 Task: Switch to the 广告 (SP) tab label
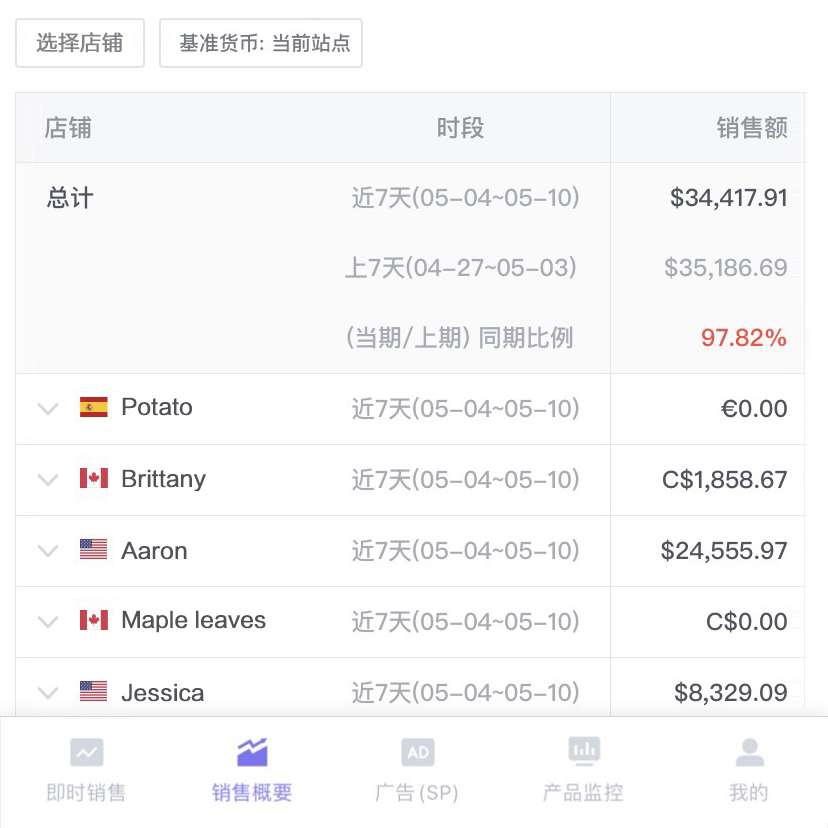[x=417, y=793]
